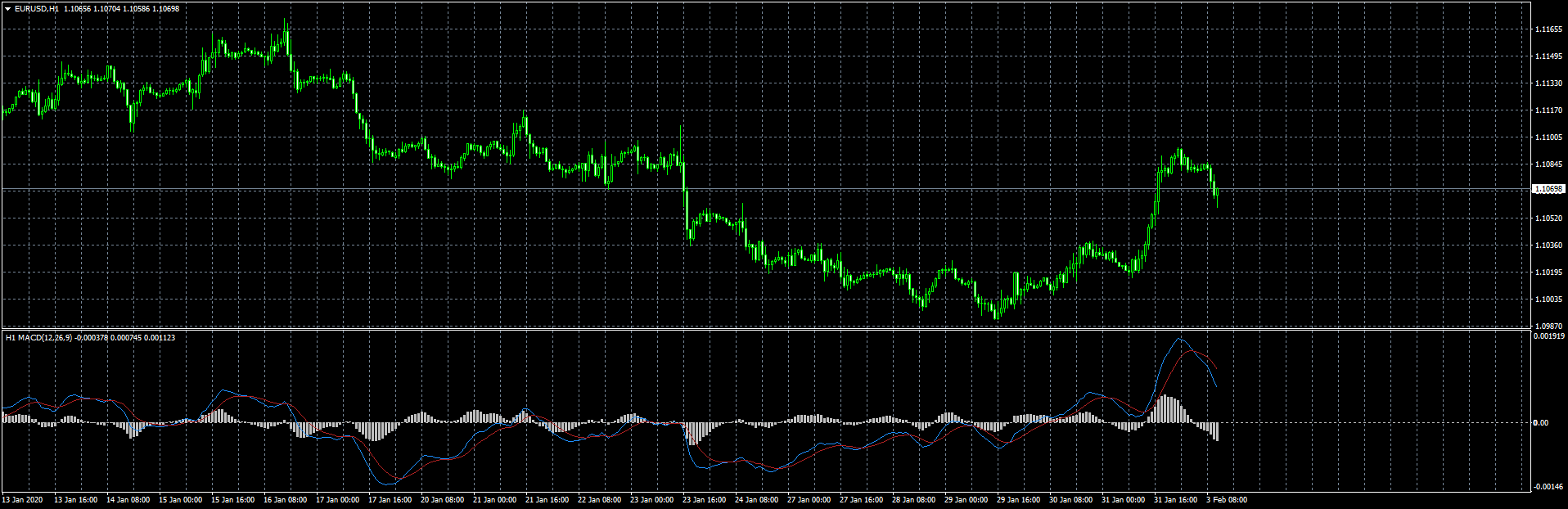The width and height of the screenshot is (1568, 509).
Task: Click the 22 Jan 08:00 time label
Action: pyautogui.click(x=599, y=500)
